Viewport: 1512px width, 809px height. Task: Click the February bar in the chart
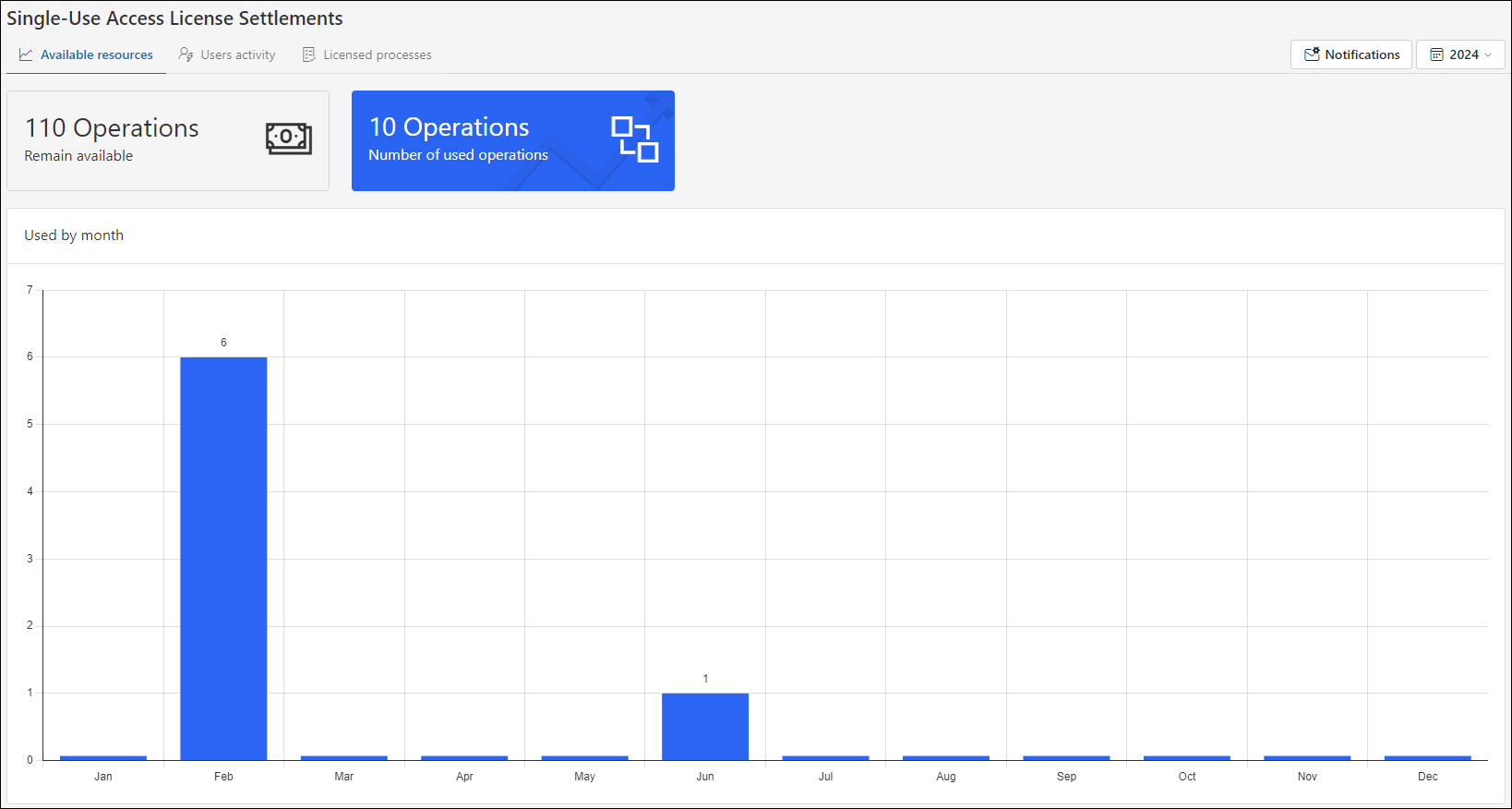click(223, 559)
